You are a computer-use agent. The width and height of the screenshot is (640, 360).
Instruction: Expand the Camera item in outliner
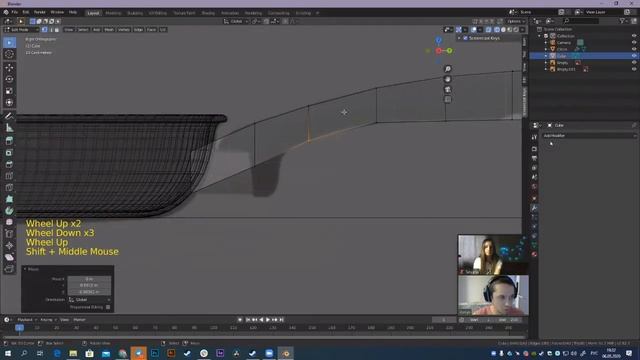(546, 42)
